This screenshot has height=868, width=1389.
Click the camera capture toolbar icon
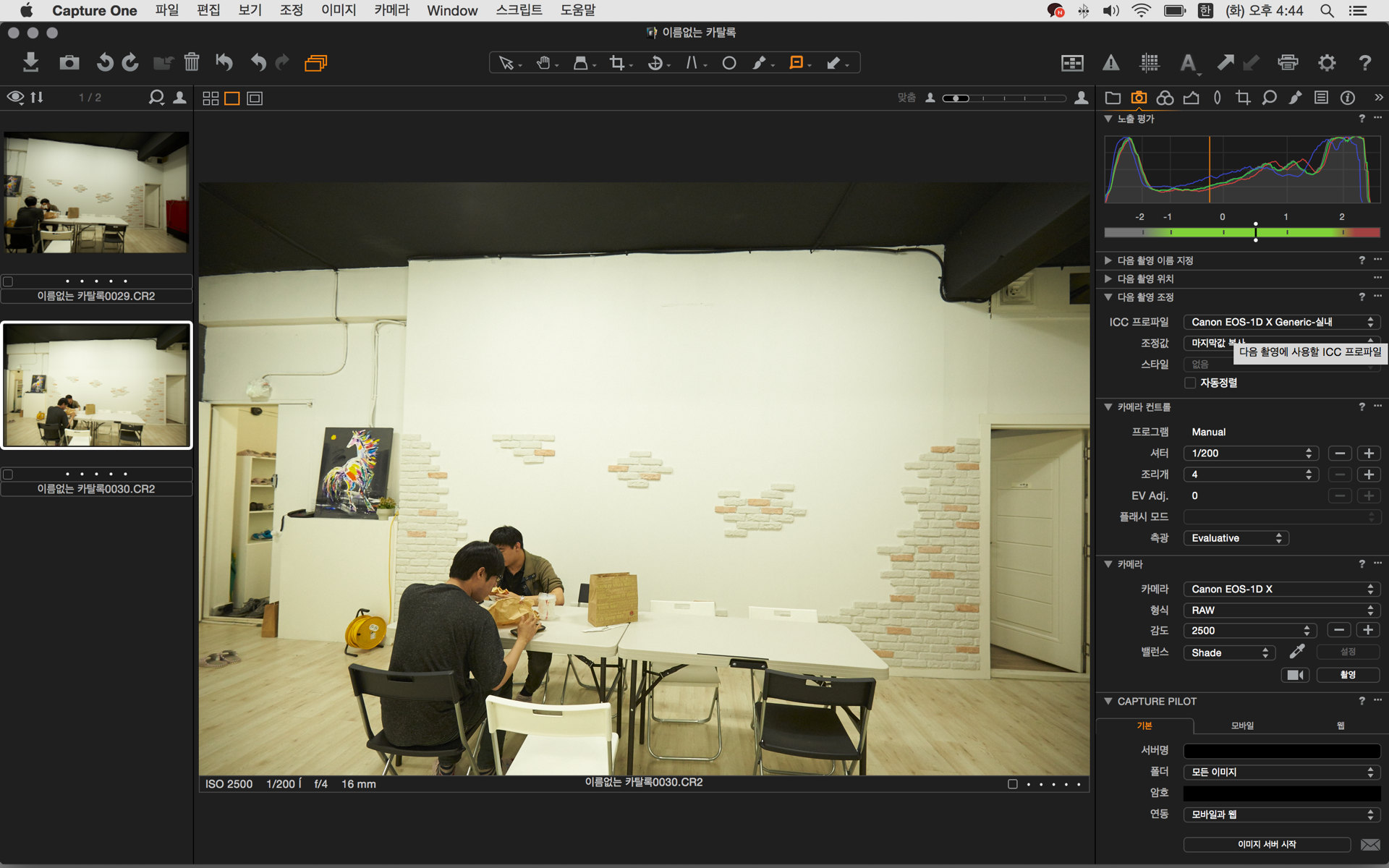[x=69, y=62]
